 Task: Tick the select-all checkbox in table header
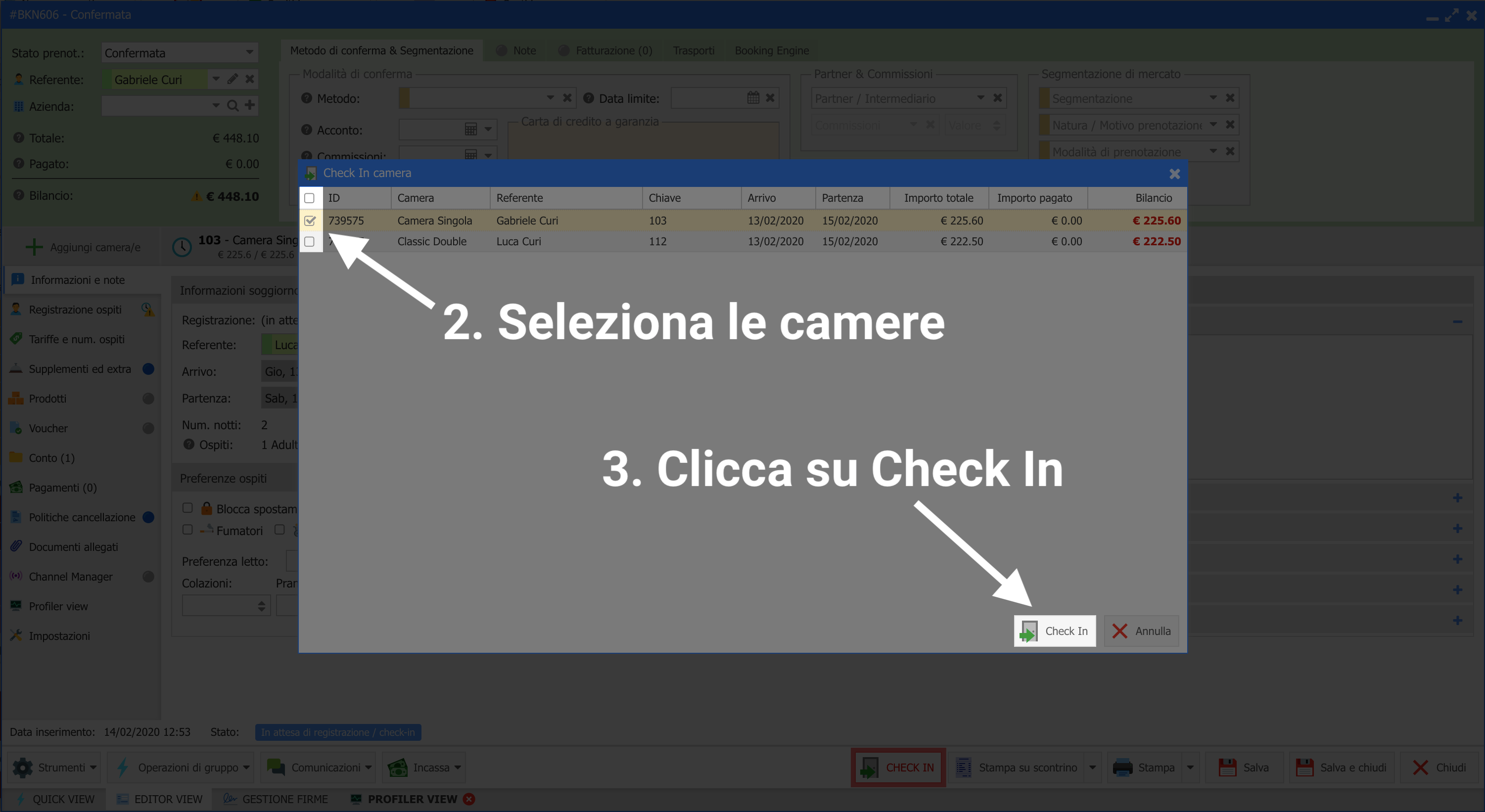310,198
